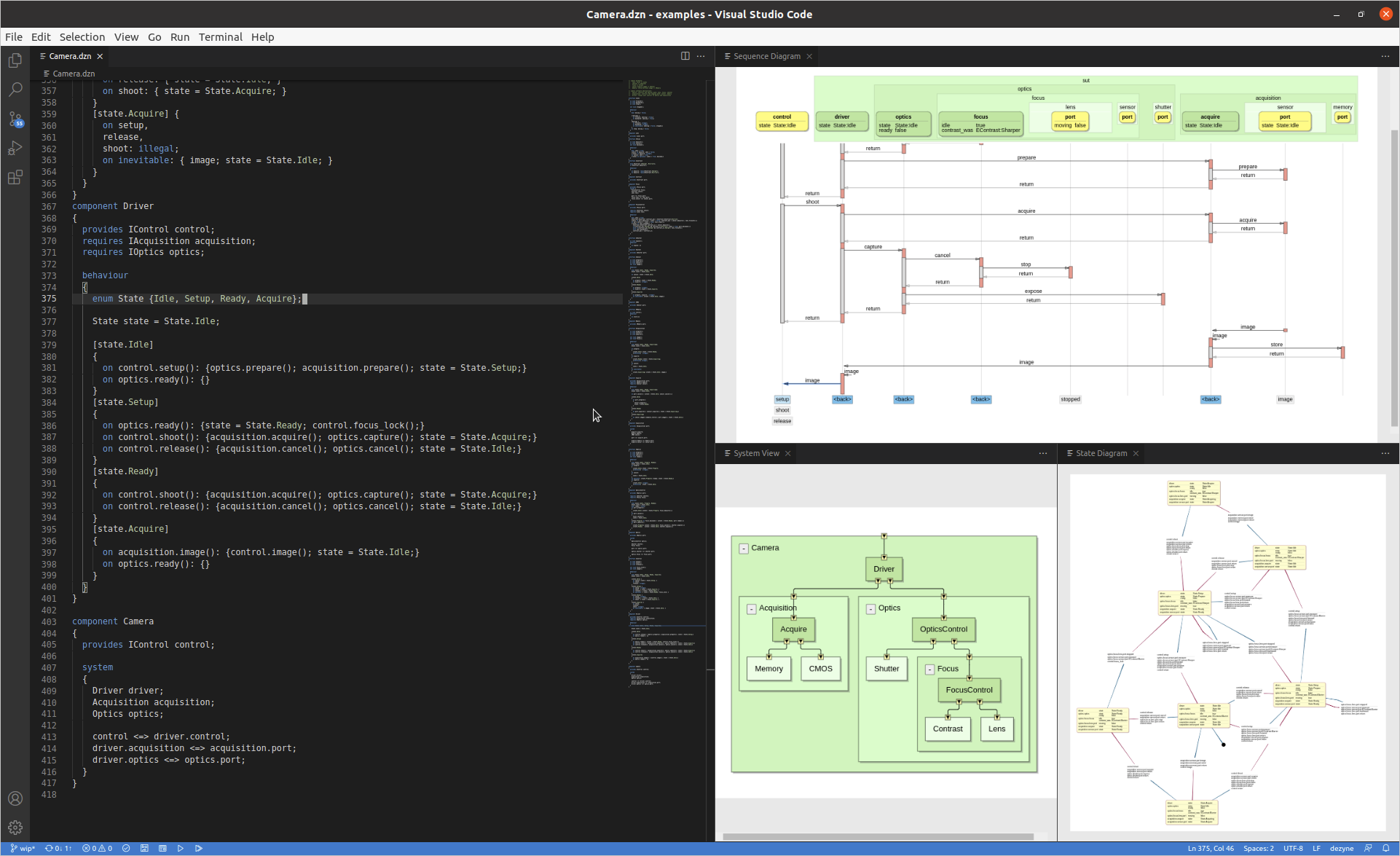This screenshot has width=1400, height=856.
Task: Click image button under sensor lifeline
Action: coord(1285,399)
